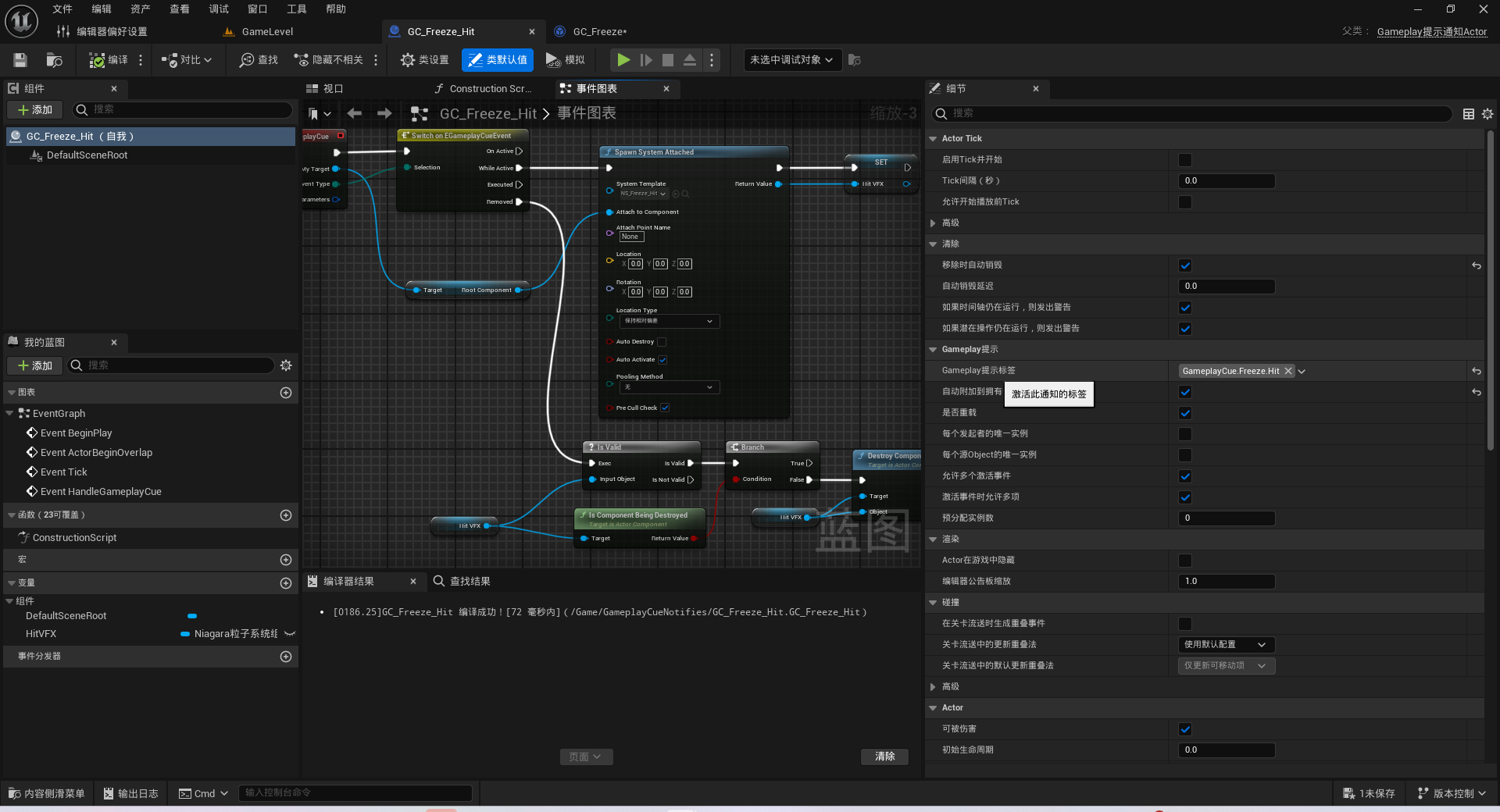Open parent class link Gameplay提示通知Actor

pyautogui.click(x=1432, y=32)
